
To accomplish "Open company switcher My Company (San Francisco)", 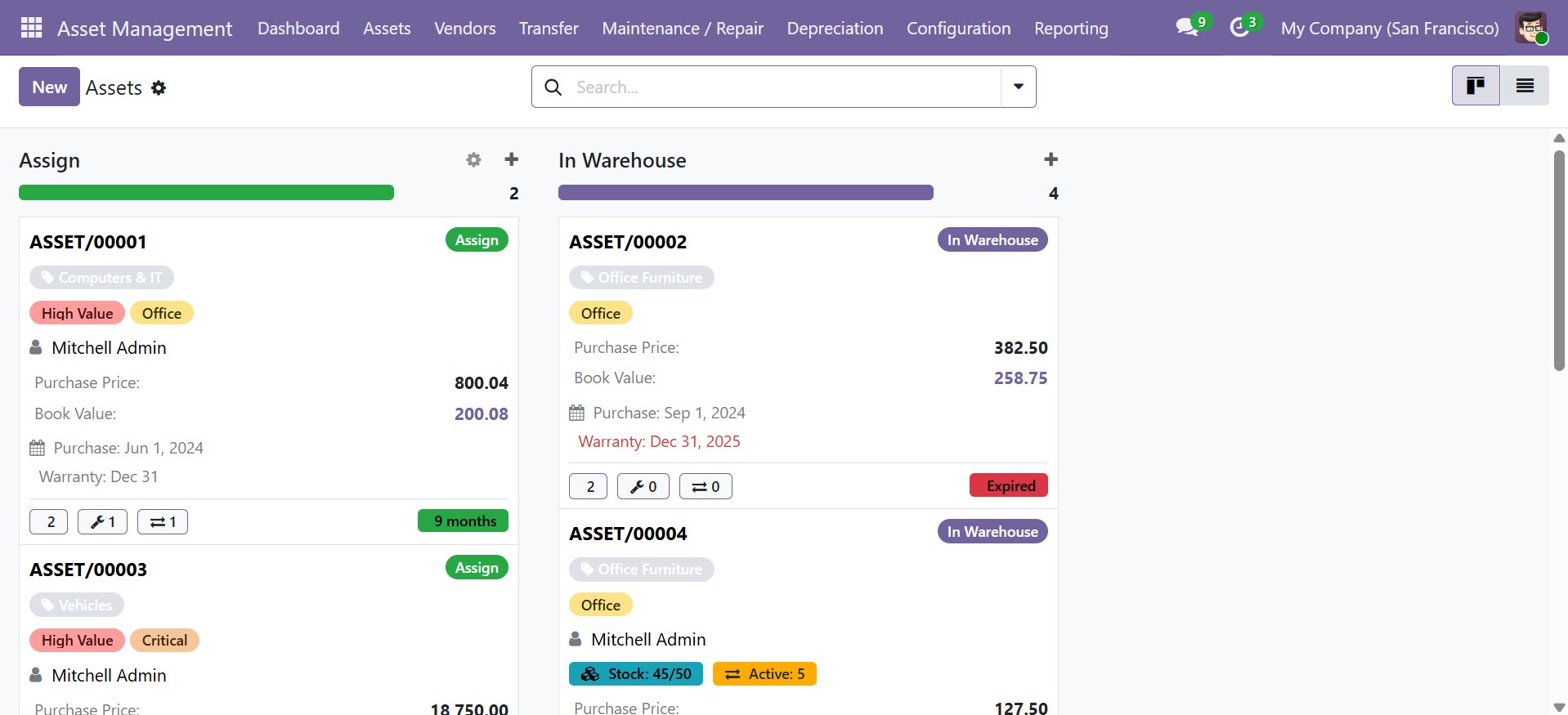I will (x=1390, y=28).
